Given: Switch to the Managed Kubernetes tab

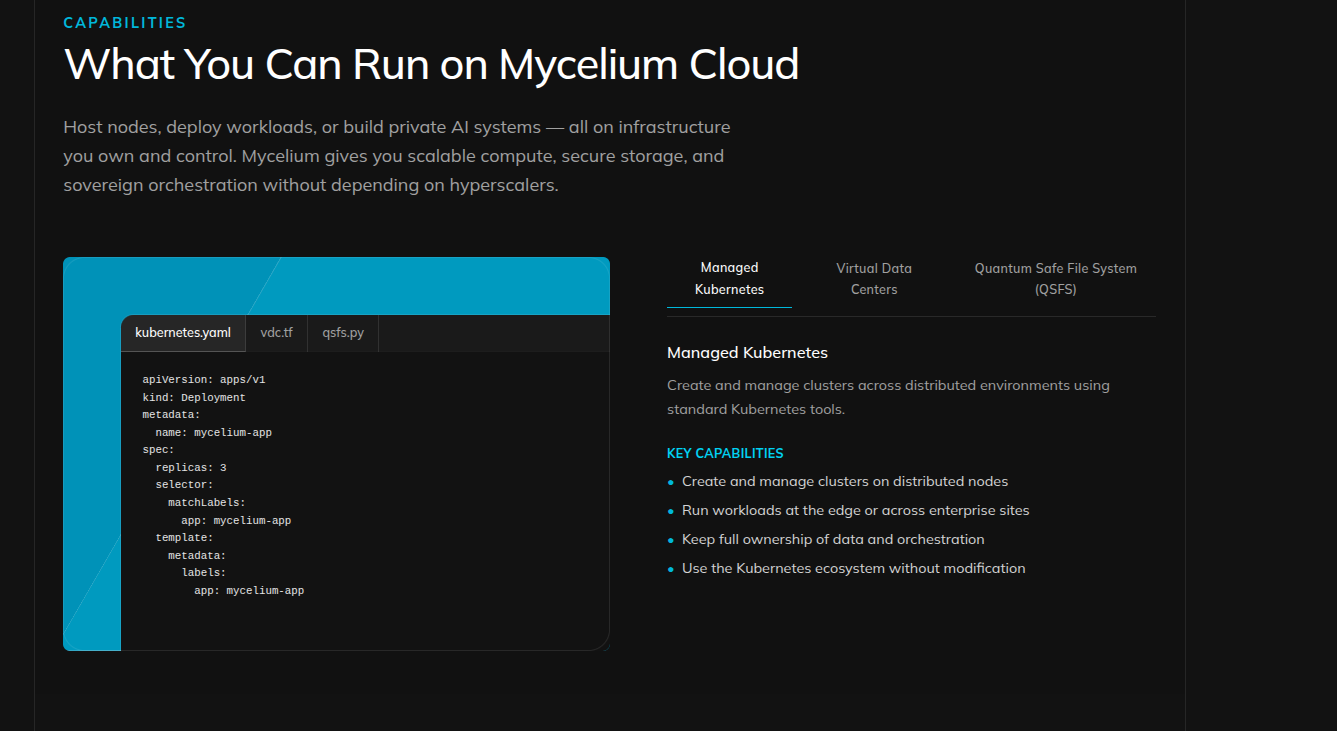Looking at the screenshot, I should tap(729, 279).
